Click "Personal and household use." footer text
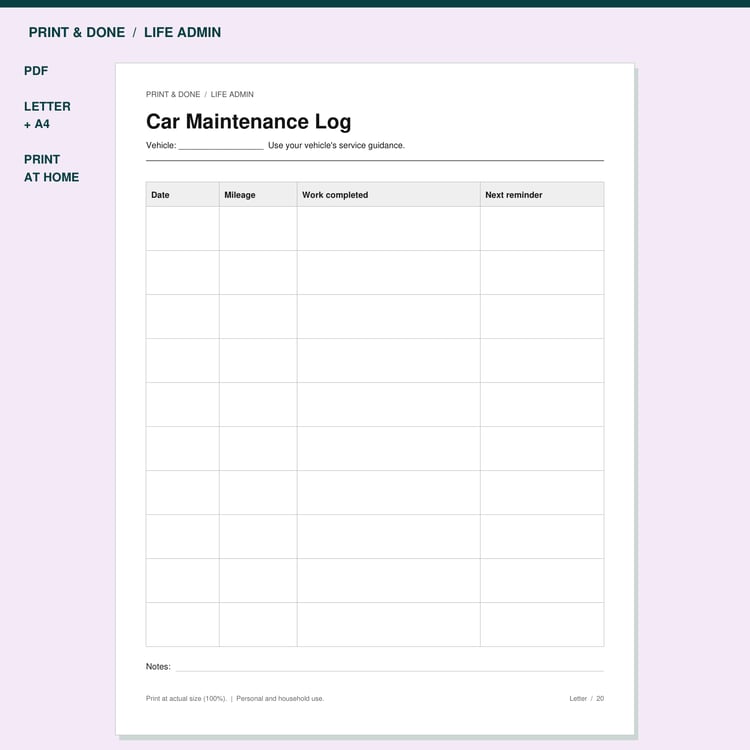This screenshot has width=750, height=750. click(280, 699)
